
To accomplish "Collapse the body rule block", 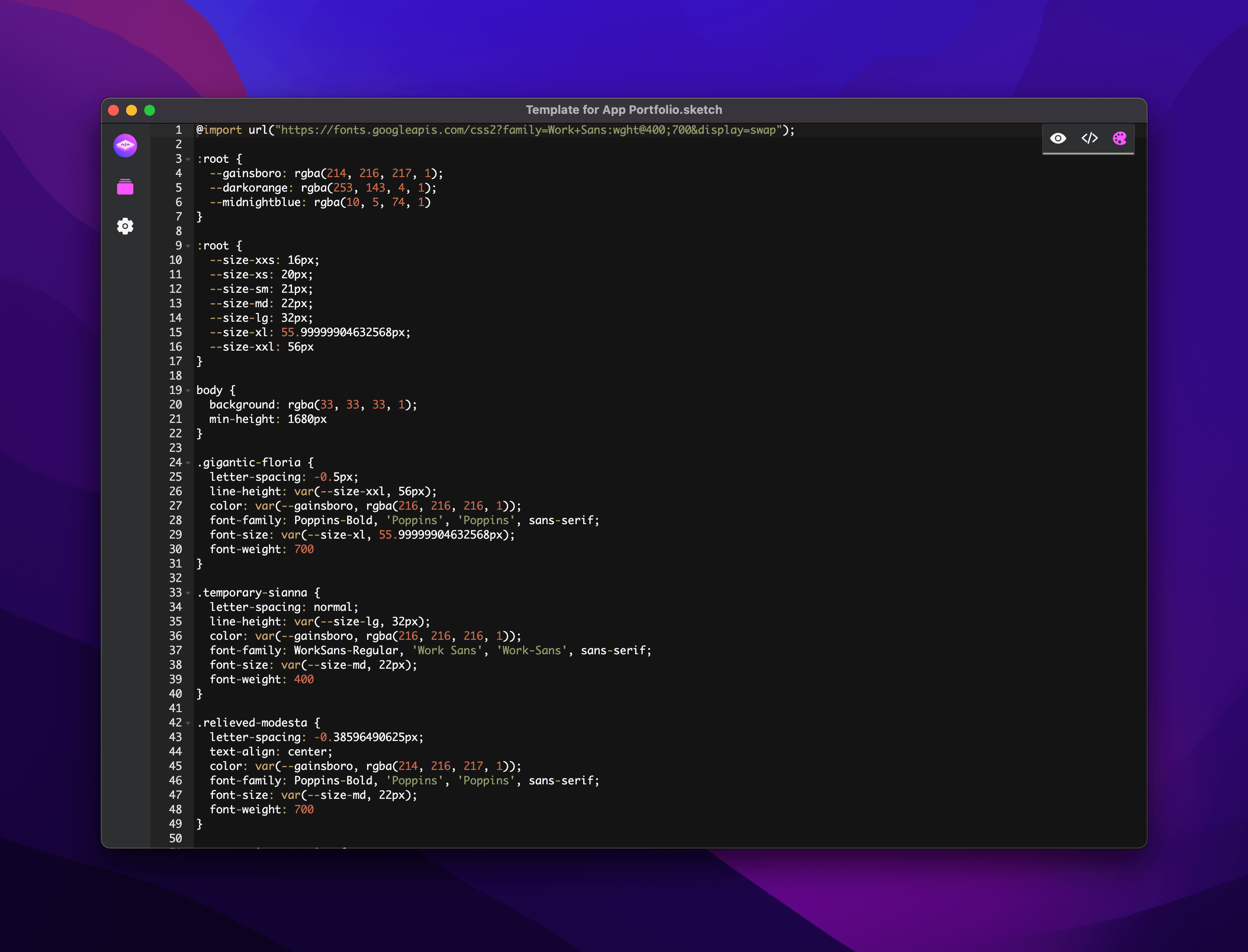I will (x=187, y=390).
